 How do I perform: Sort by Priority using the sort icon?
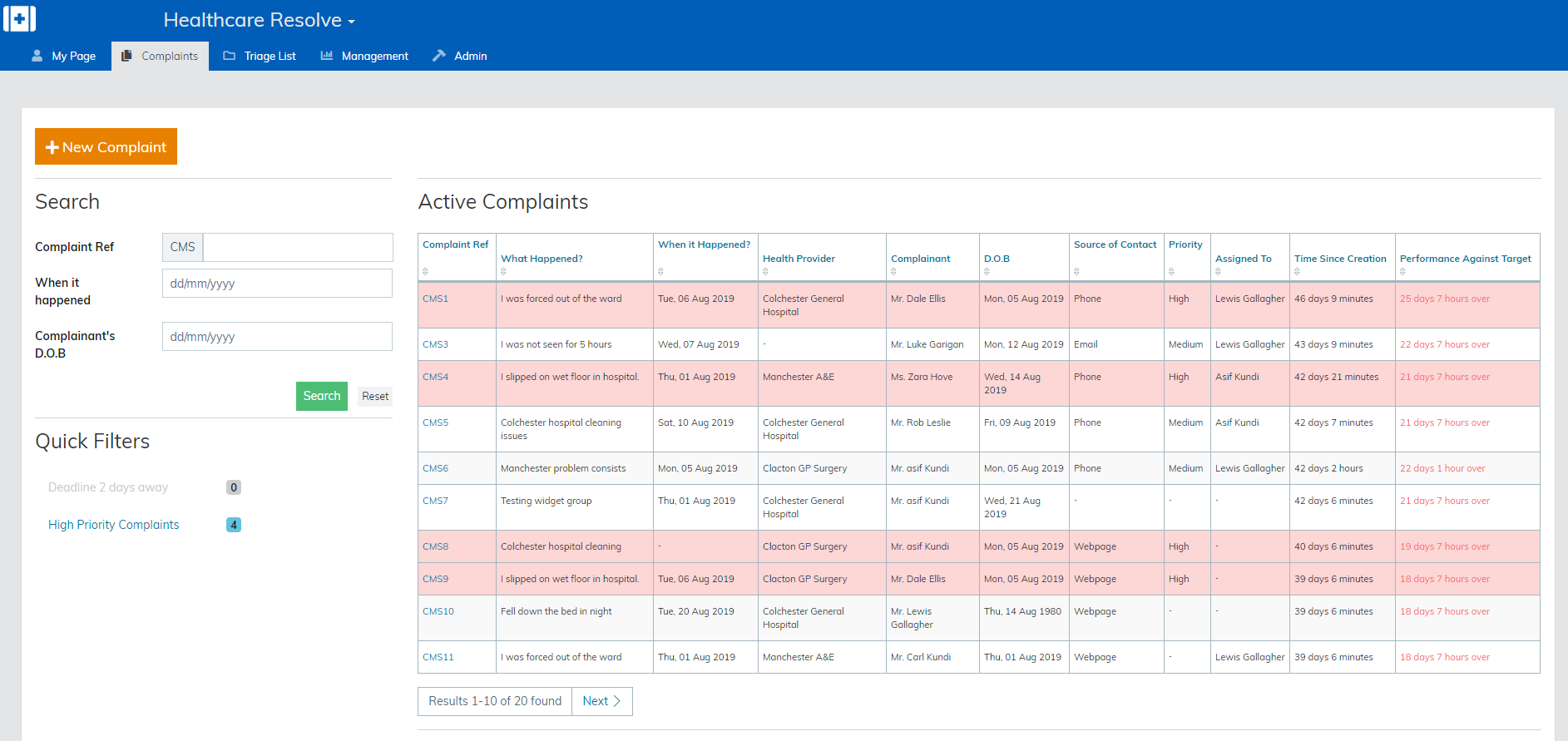click(x=1171, y=272)
